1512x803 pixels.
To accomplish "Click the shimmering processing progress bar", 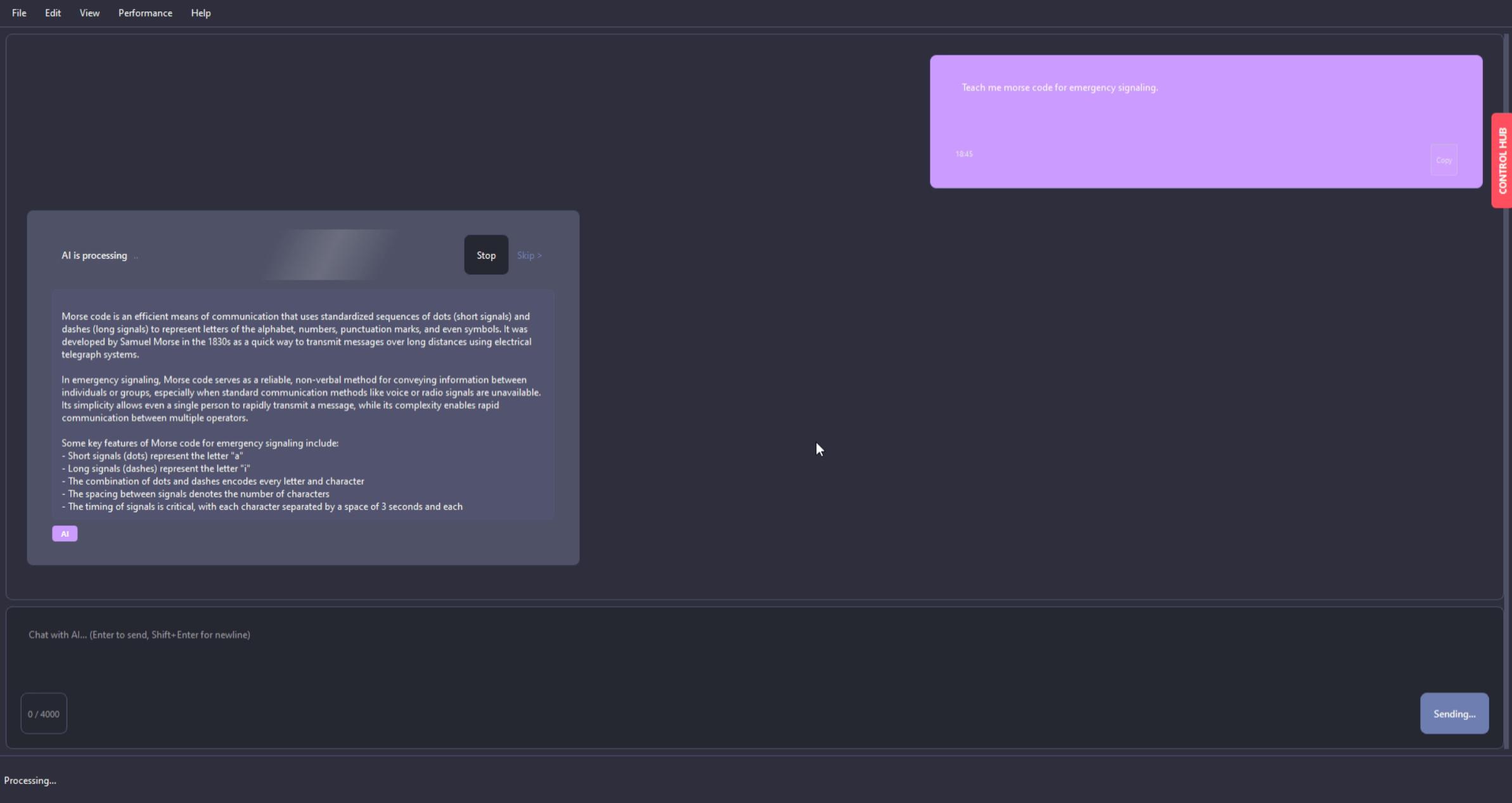I will [x=330, y=255].
